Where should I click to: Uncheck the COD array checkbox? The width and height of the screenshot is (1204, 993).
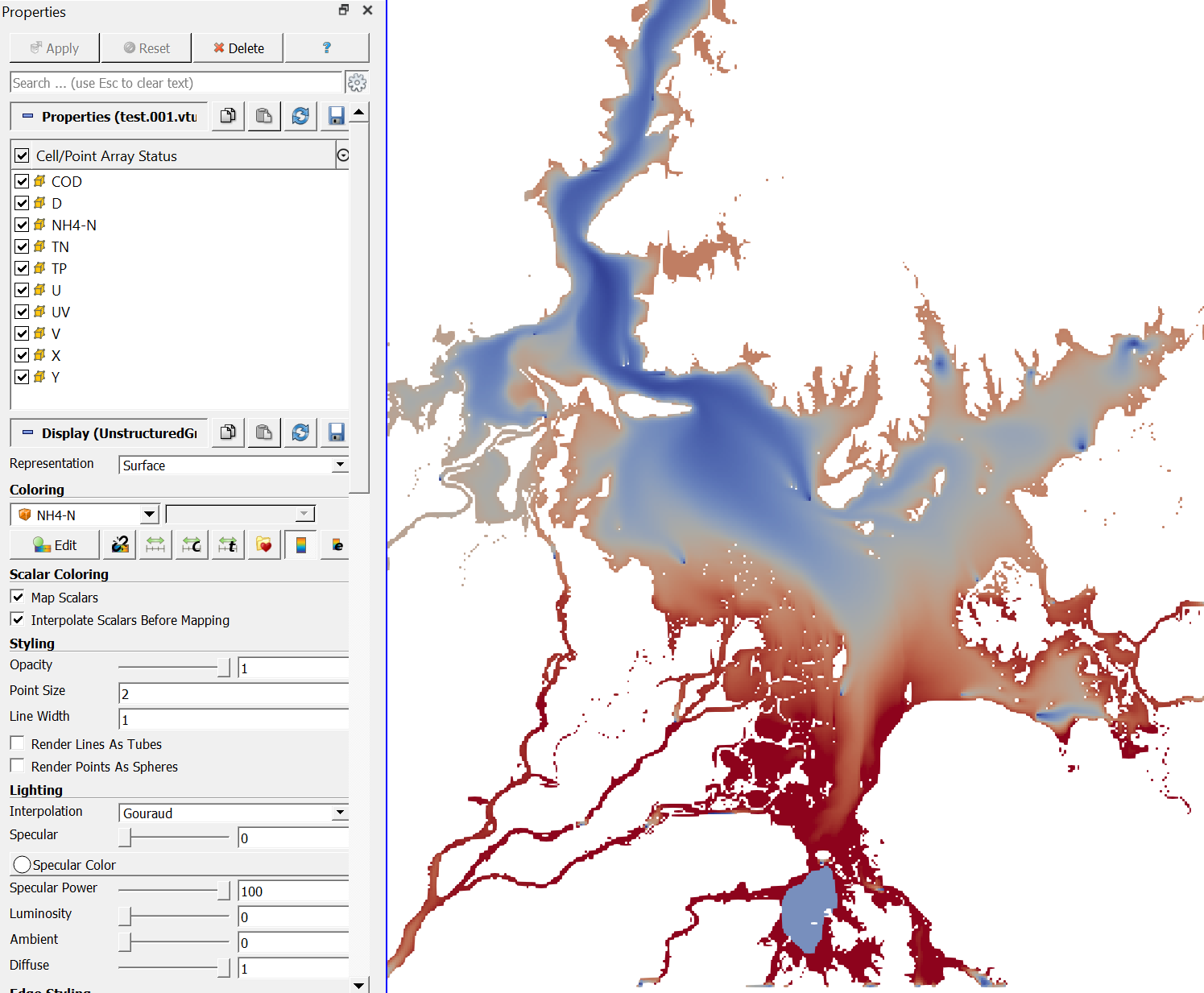coord(22,182)
